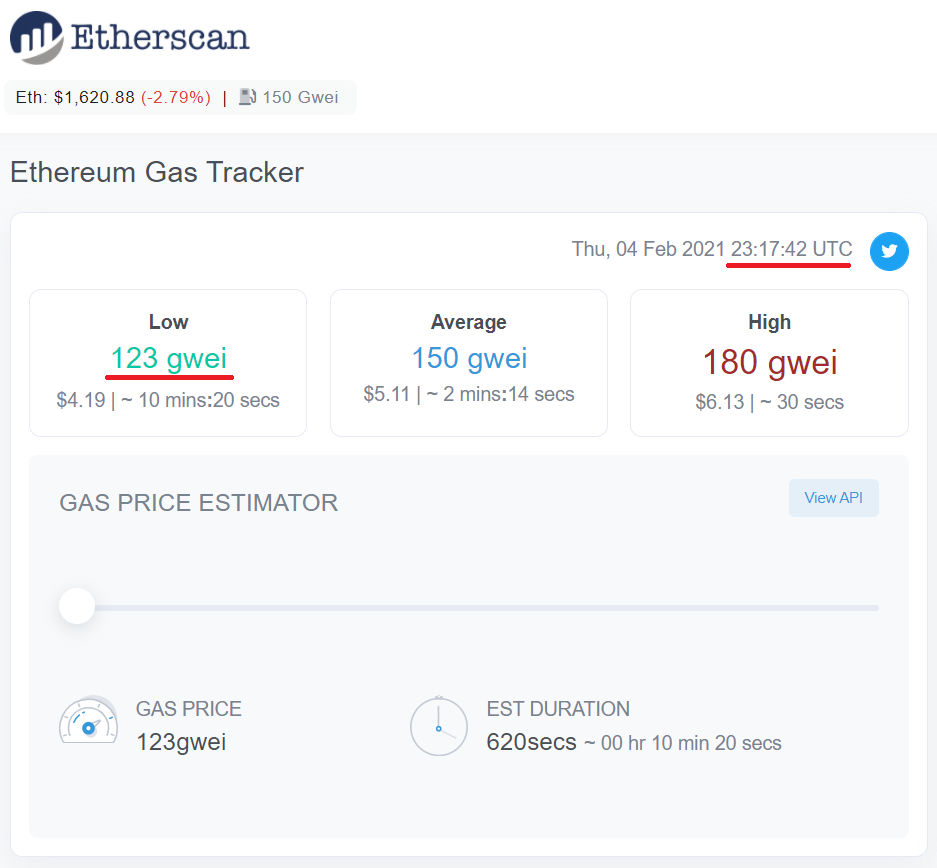Click the GAS PRICE ESTIMATOR title
Viewport: 937px width, 868px height.
click(198, 503)
